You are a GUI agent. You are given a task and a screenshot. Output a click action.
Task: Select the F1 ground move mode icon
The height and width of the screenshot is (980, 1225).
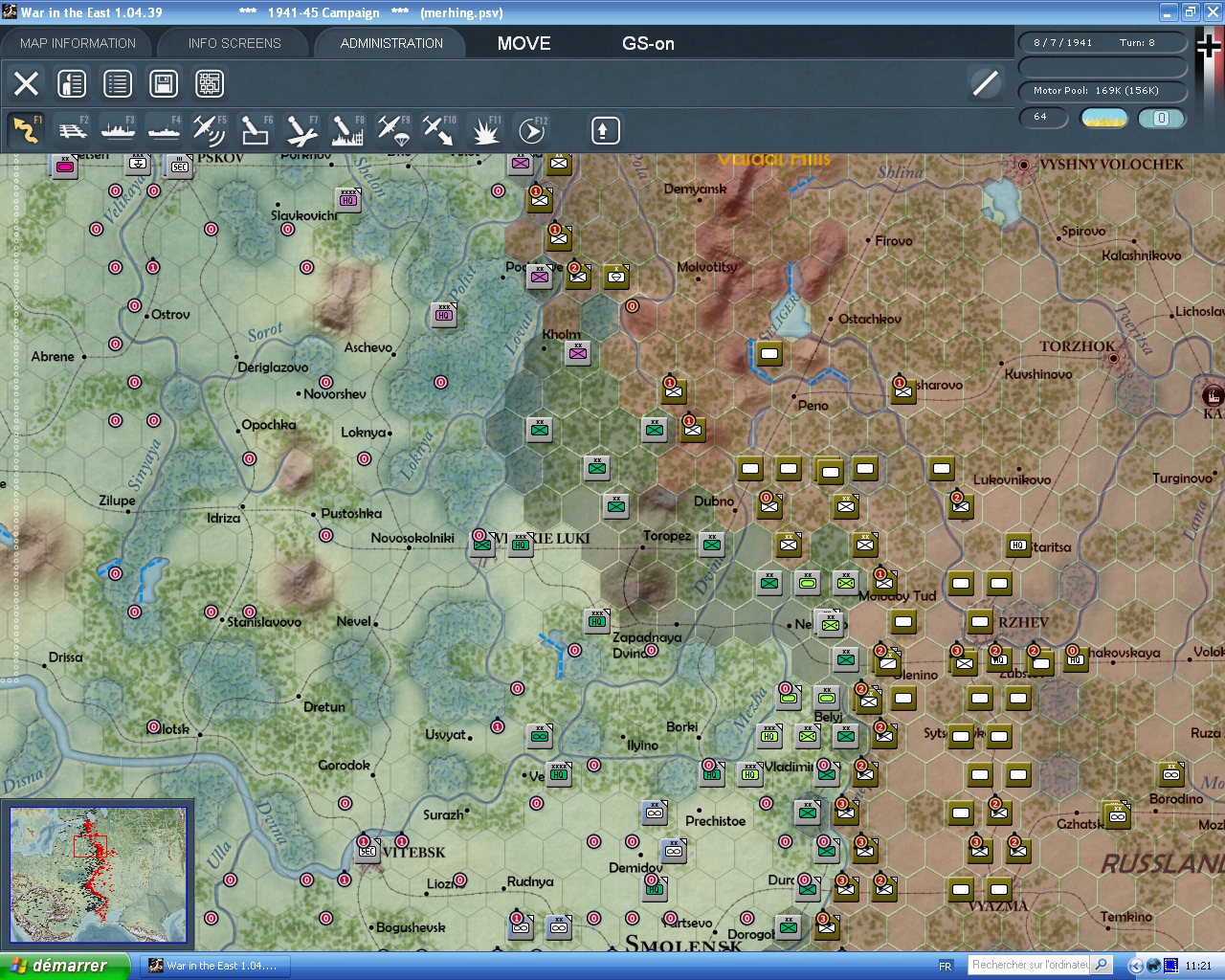(26, 130)
